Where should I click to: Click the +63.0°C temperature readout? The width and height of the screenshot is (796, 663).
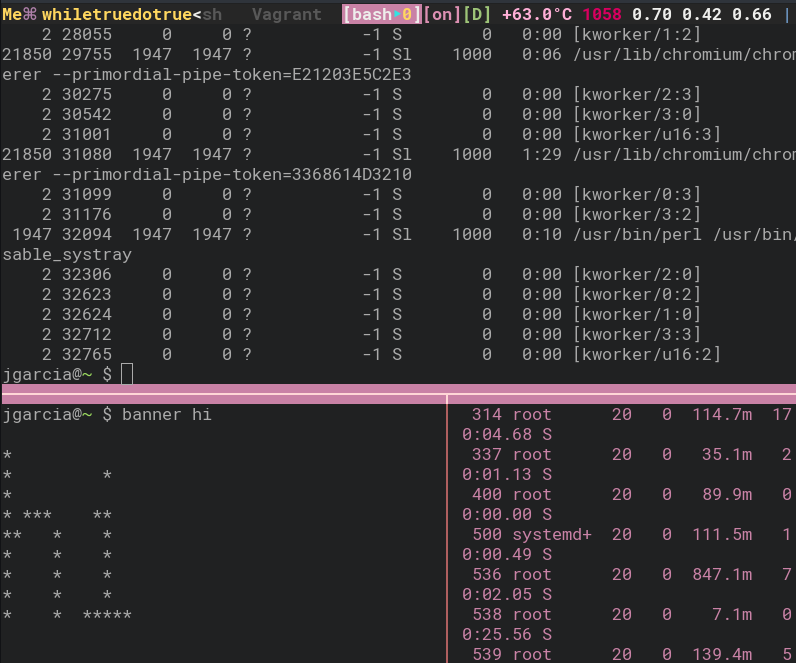536,14
